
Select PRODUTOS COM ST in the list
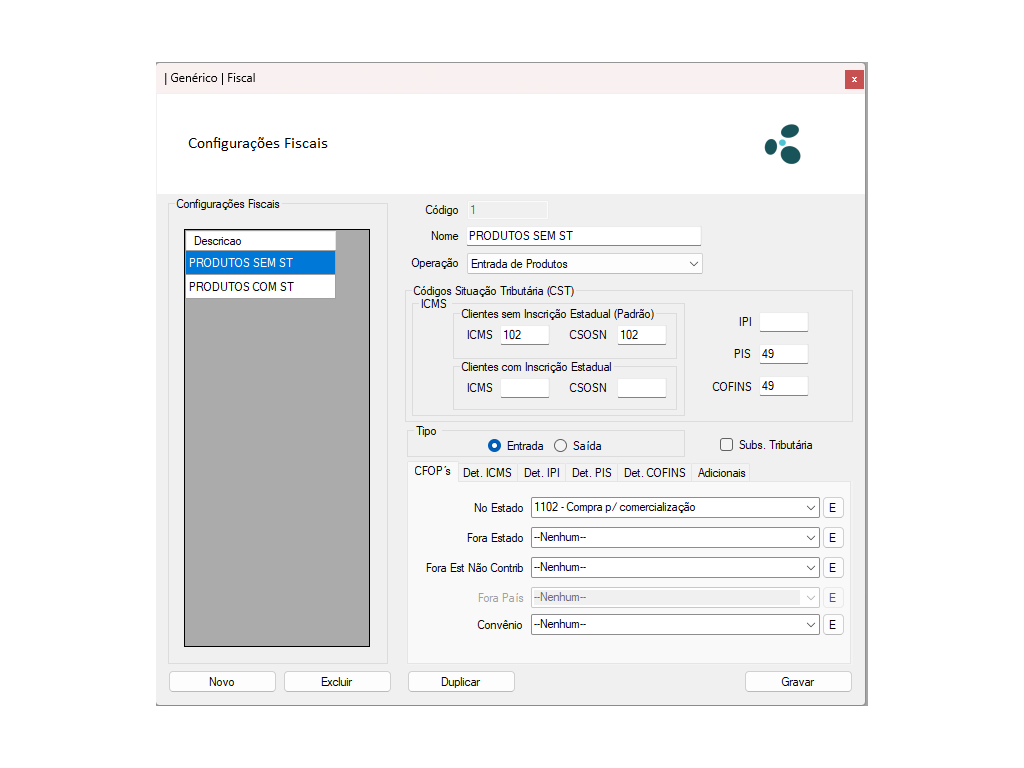[x=260, y=287]
